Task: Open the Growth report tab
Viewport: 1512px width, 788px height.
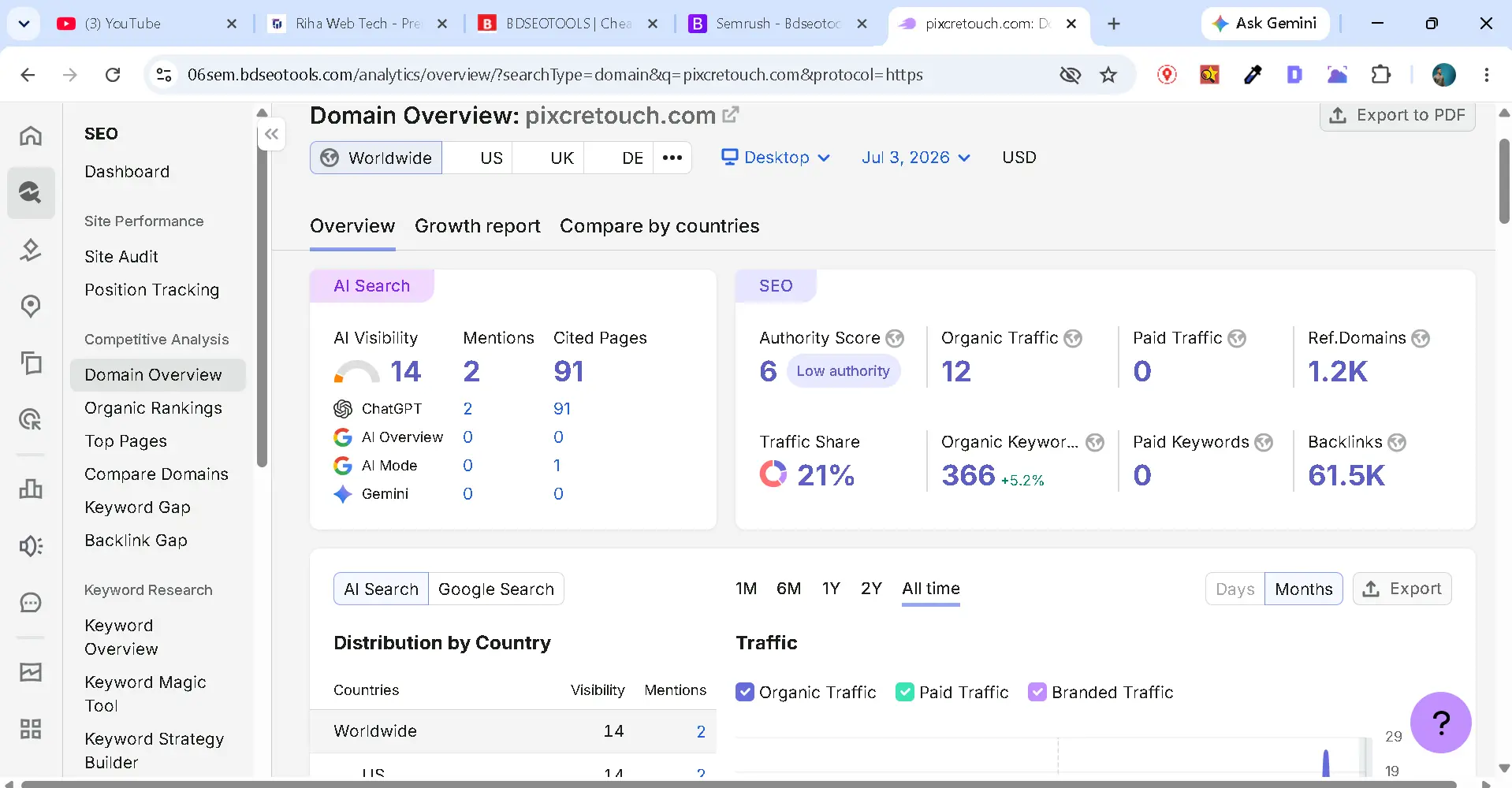Action: (x=478, y=226)
